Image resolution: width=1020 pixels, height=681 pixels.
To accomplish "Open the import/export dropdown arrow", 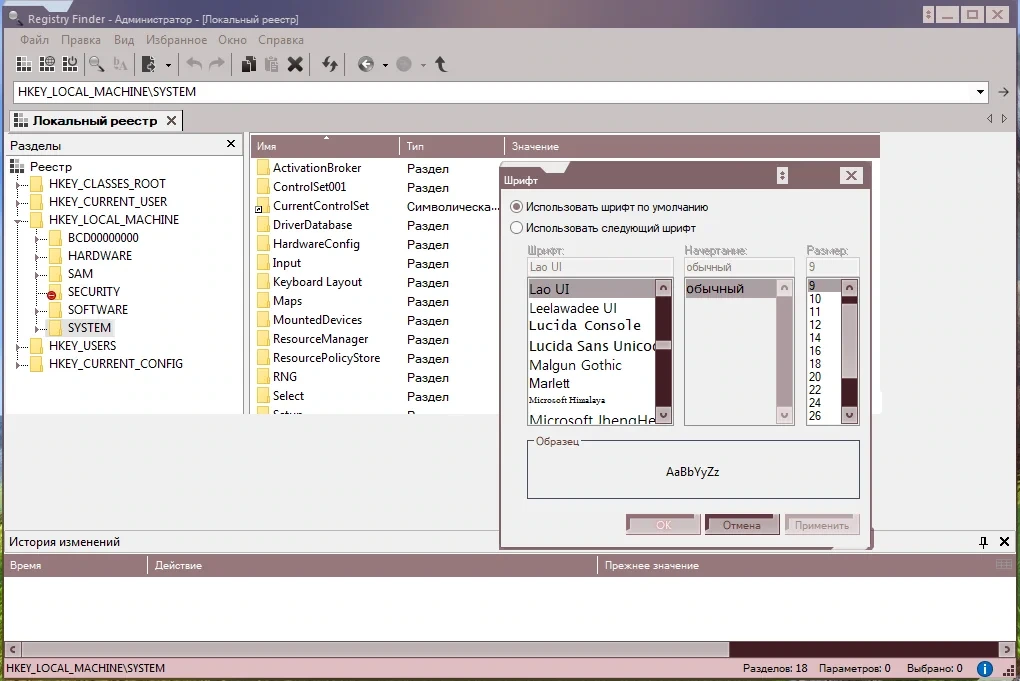I will pos(168,65).
